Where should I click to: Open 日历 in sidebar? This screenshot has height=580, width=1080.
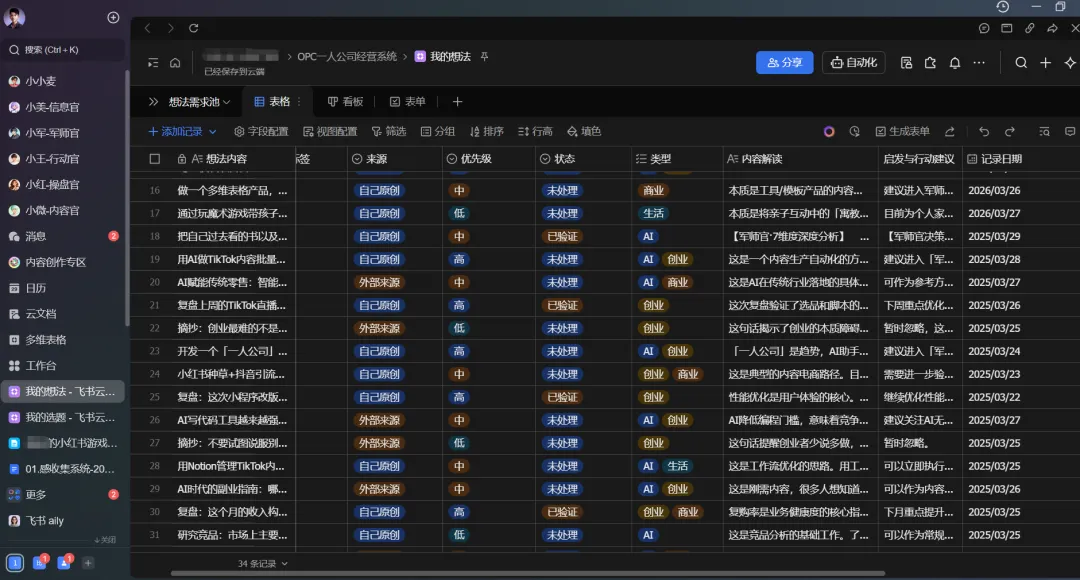point(63,288)
